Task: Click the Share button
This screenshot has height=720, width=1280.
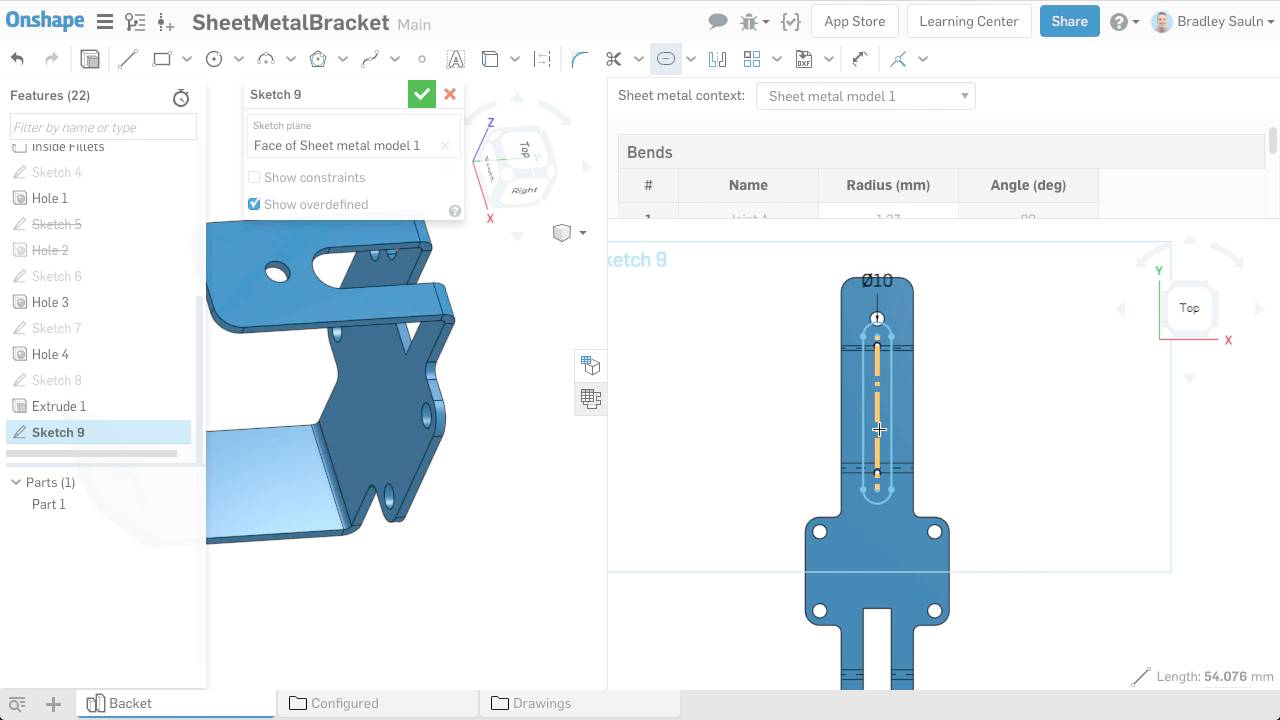Action: pyautogui.click(x=1069, y=21)
